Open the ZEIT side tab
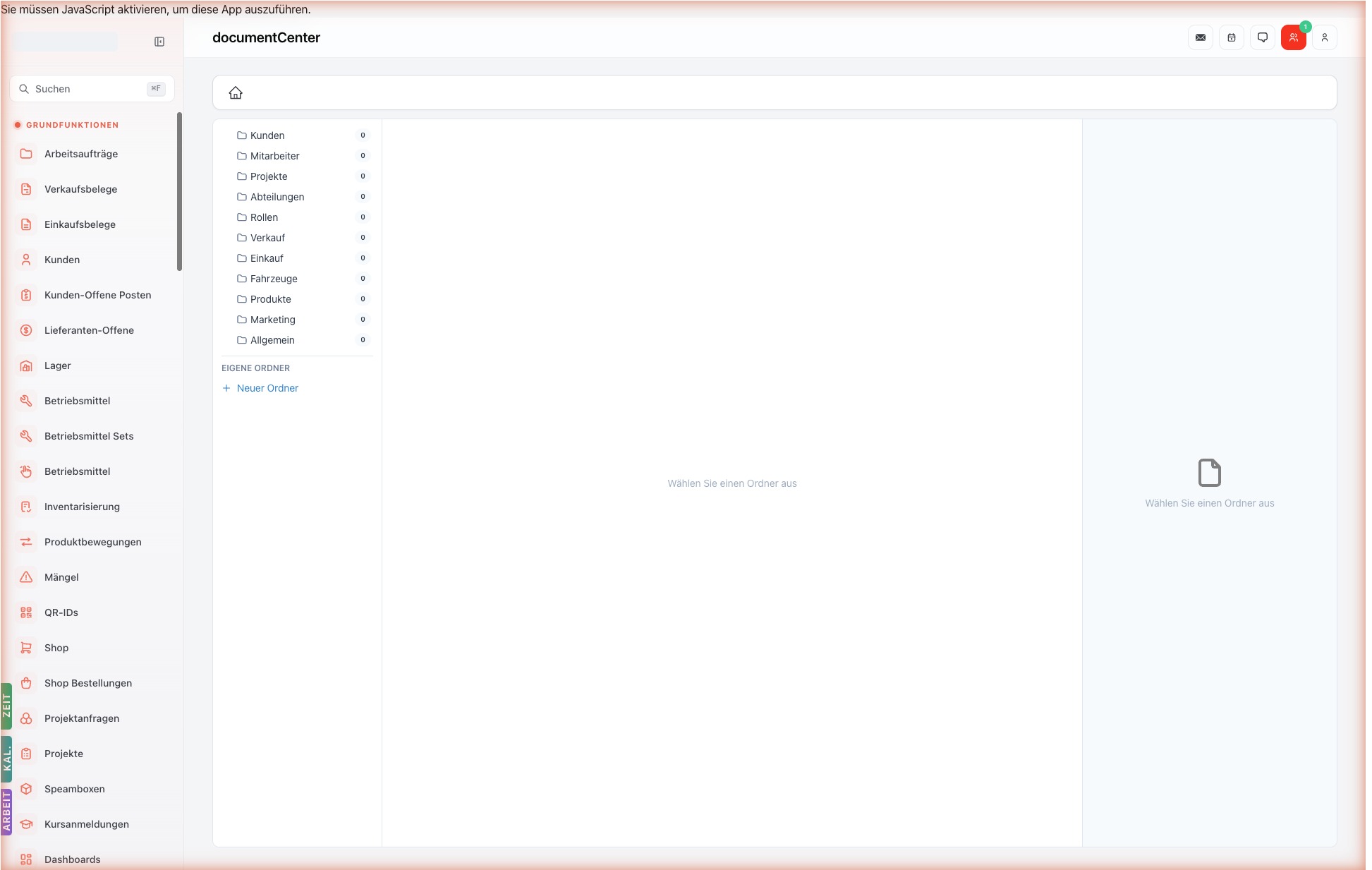1372x870 pixels. click(x=6, y=706)
